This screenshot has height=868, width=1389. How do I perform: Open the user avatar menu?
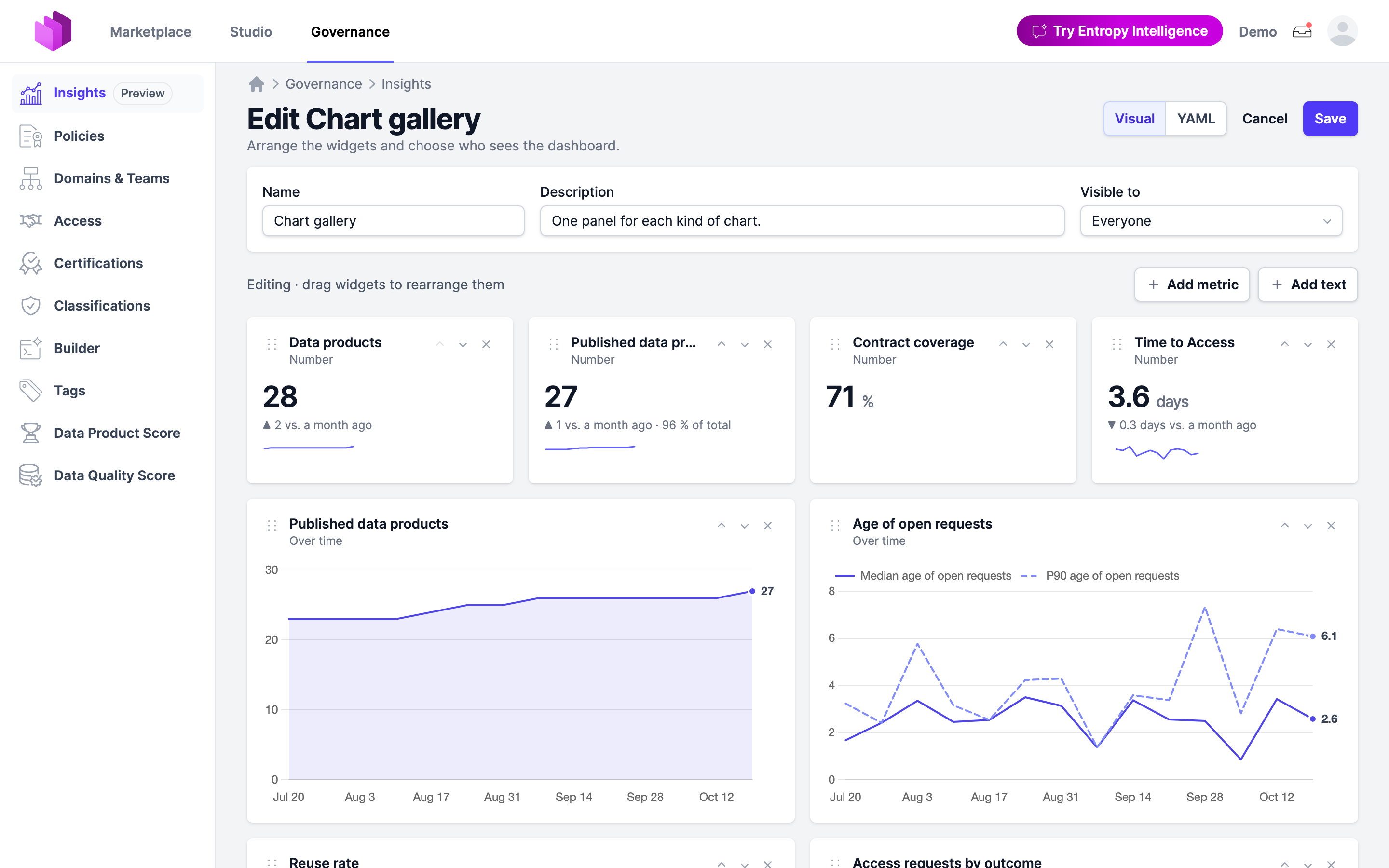click(x=1342, y=31)
